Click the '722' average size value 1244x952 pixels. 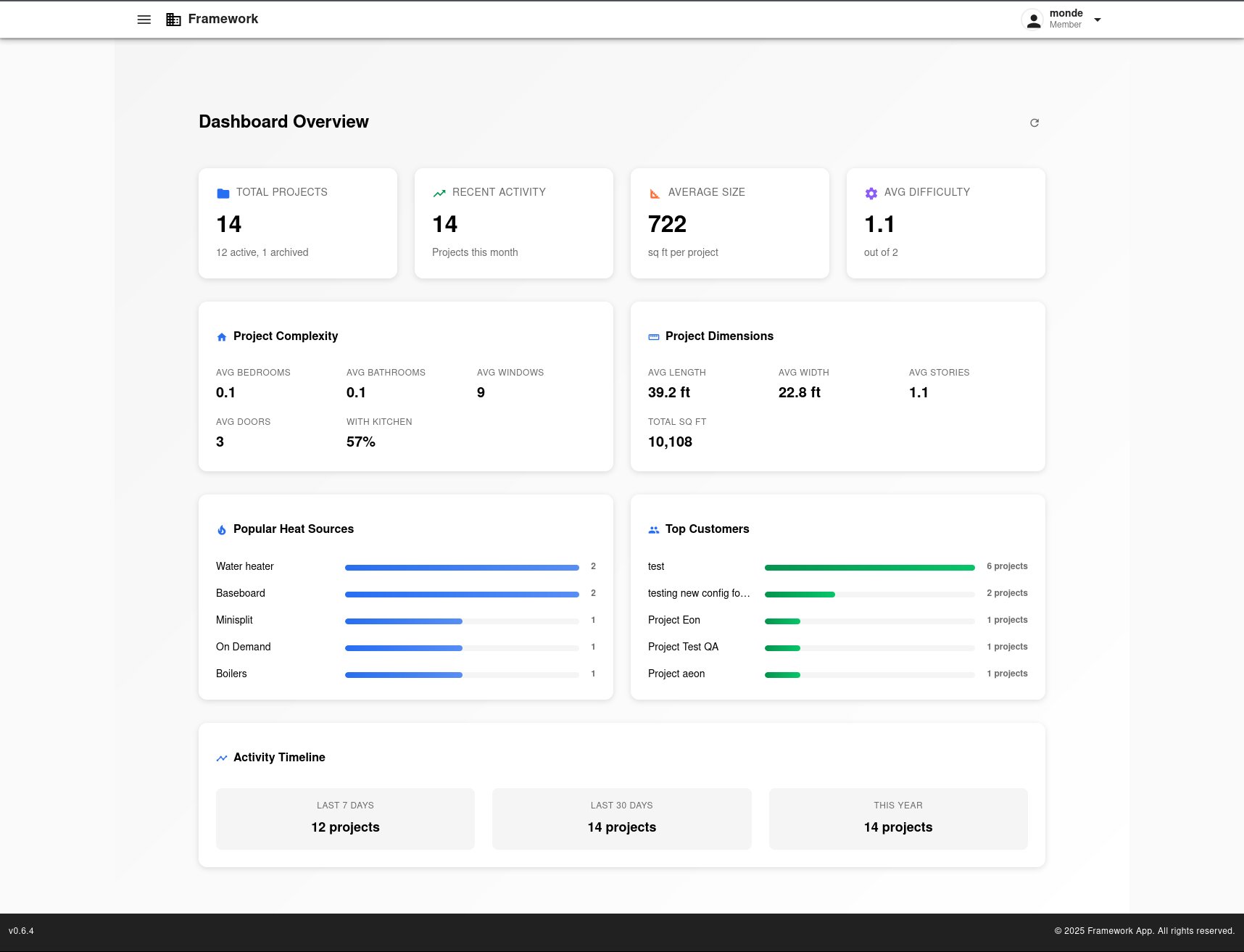(667, 224)
